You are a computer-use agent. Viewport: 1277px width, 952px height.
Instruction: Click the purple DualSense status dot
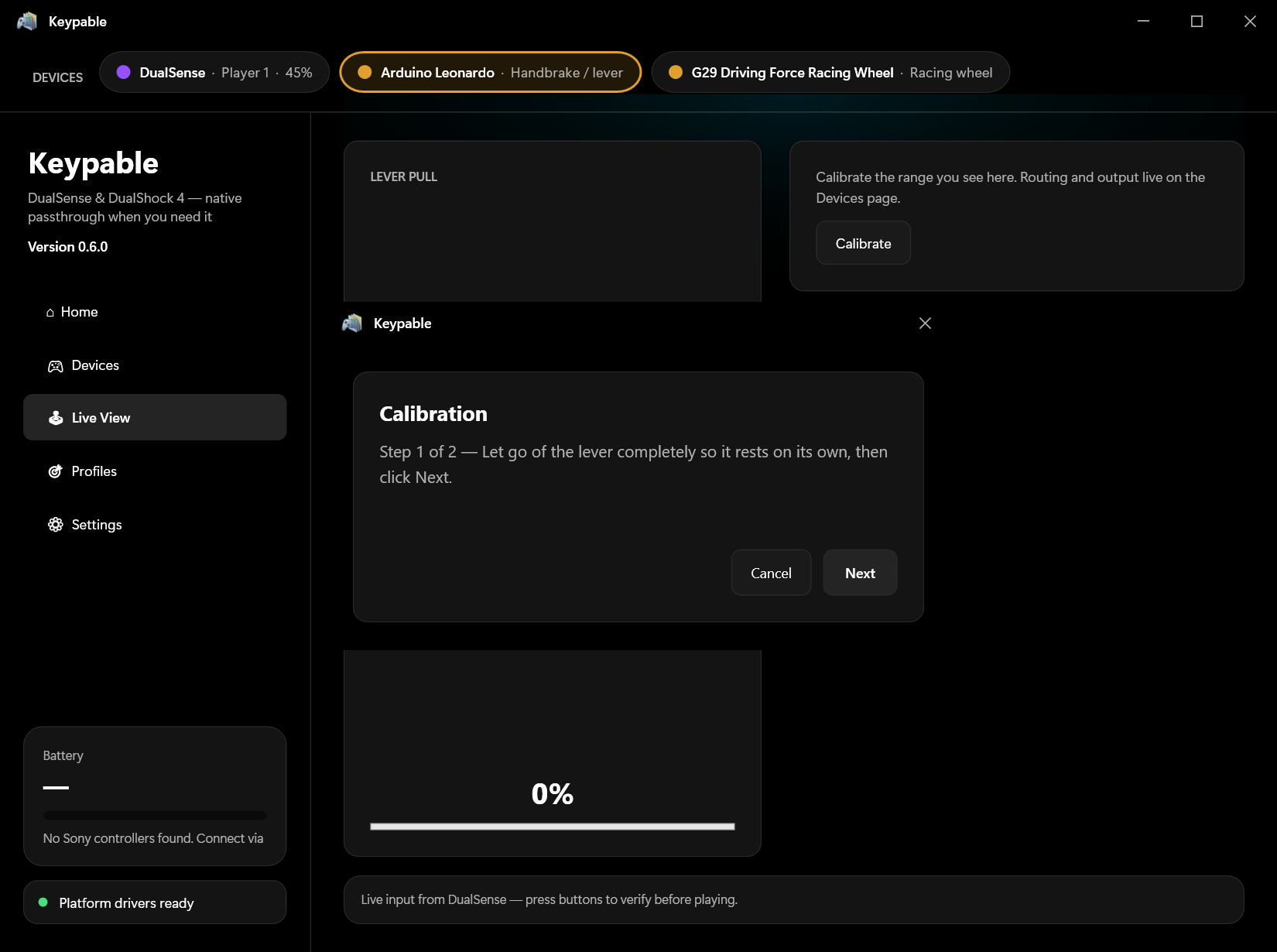point(123,72)
